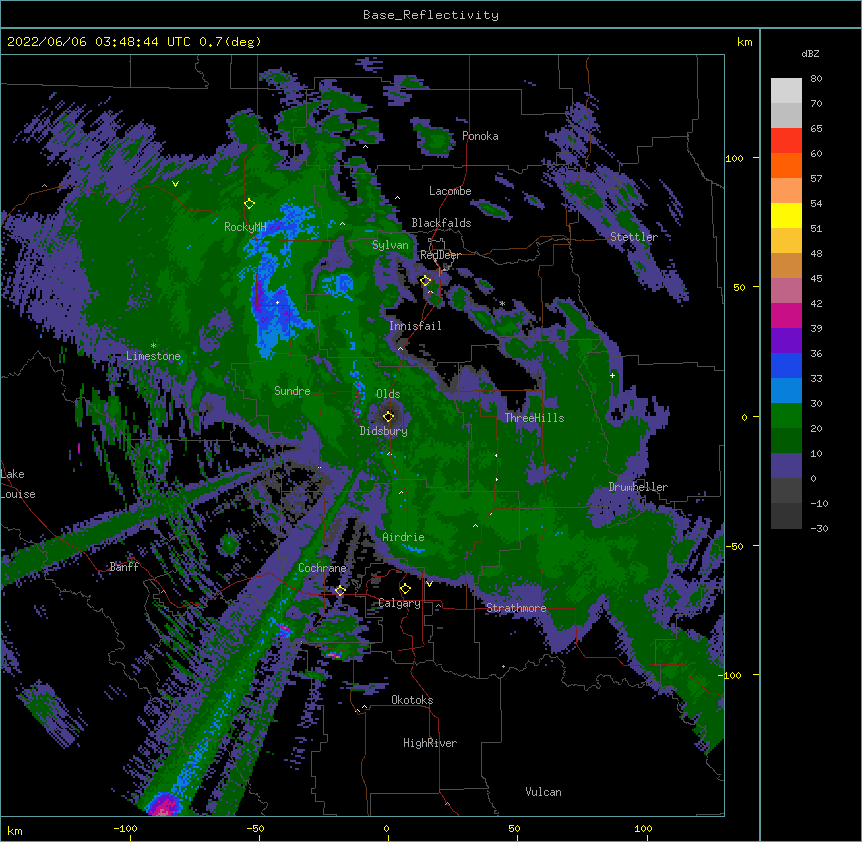The image size is (862, 842).
Task: Click the asterisk marker above Limestone
Action: (153, 346)
